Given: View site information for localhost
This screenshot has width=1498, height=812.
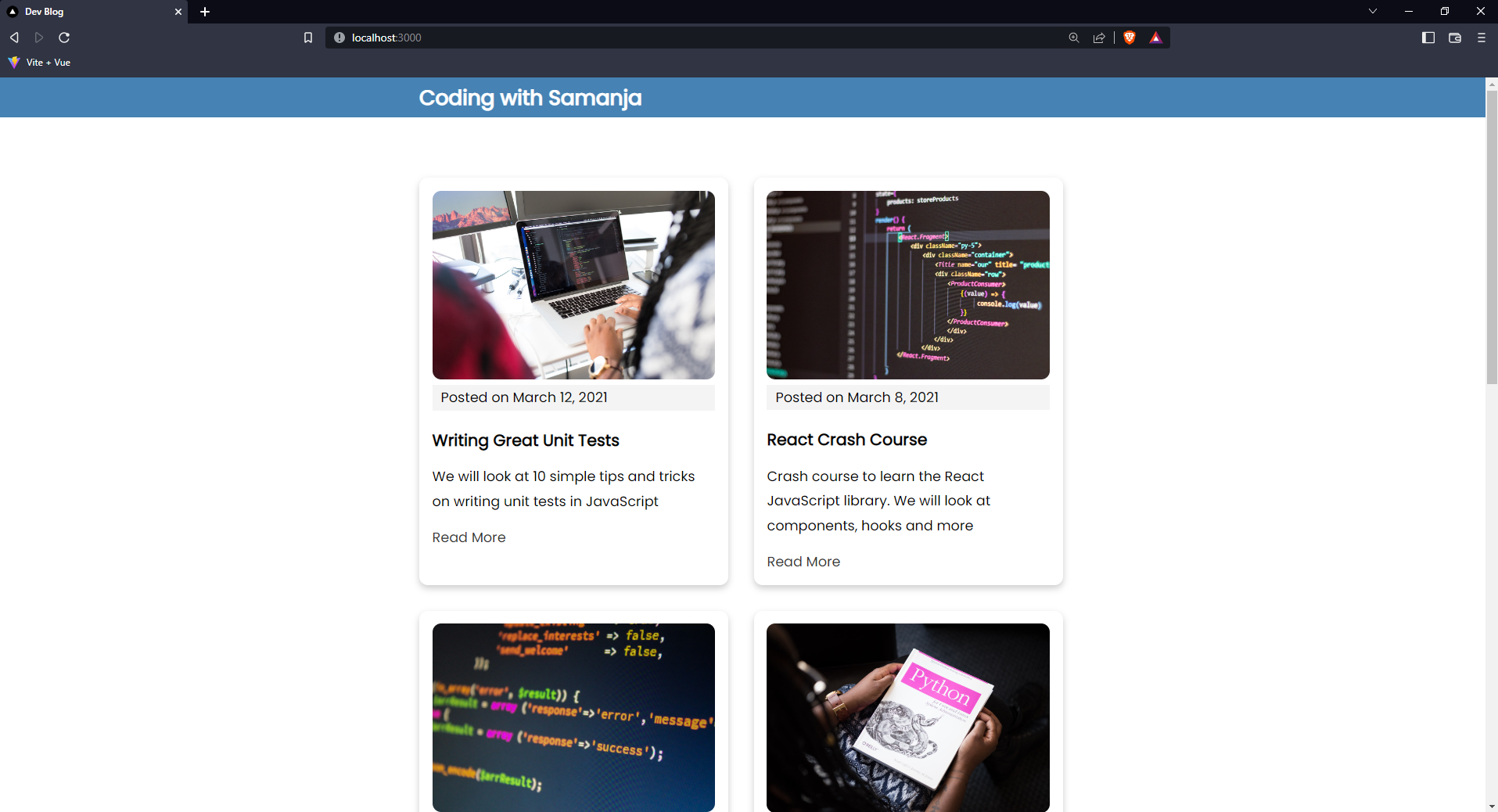Looking at the screenshot, I should [339, 37].
